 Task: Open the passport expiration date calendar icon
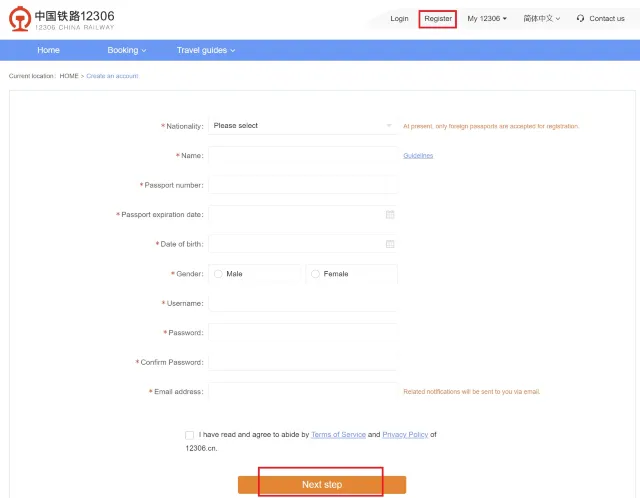390,214
